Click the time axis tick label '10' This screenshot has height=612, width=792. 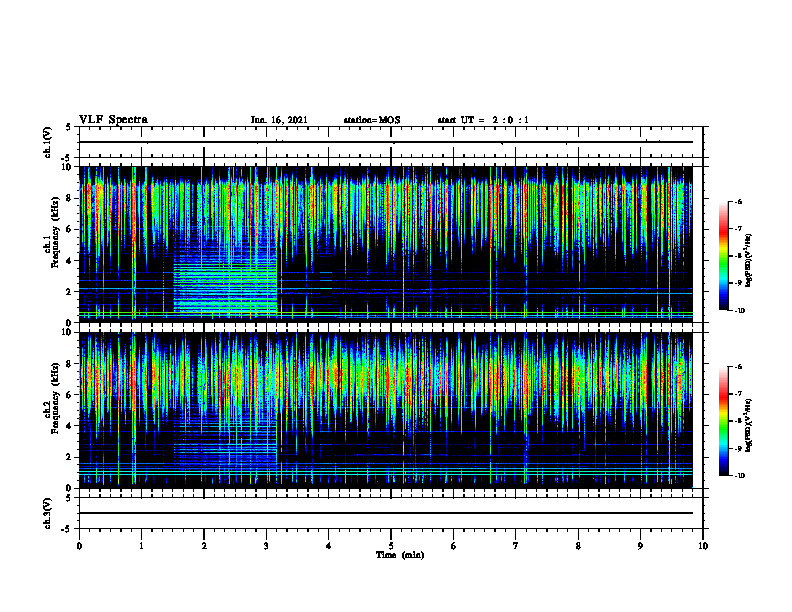(x=703, y=546)
